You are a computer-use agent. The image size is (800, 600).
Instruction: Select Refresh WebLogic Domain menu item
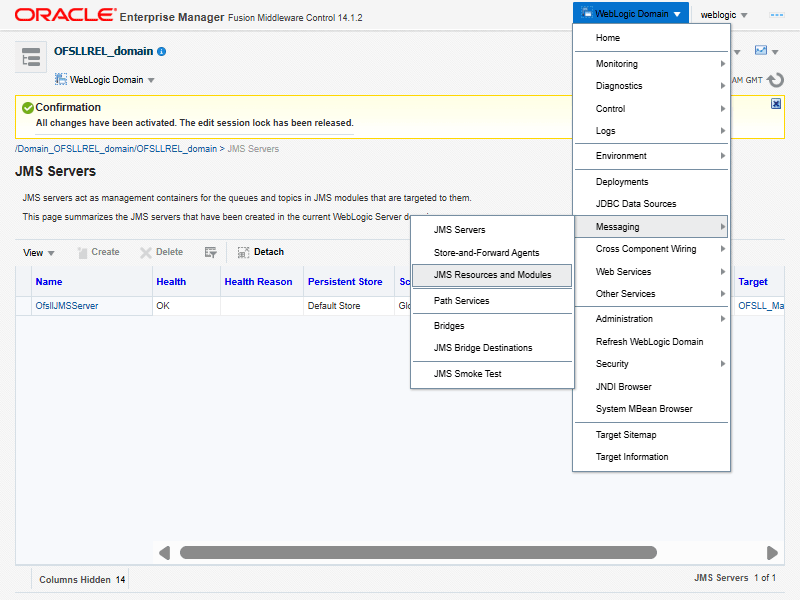[x=651, y=341]
